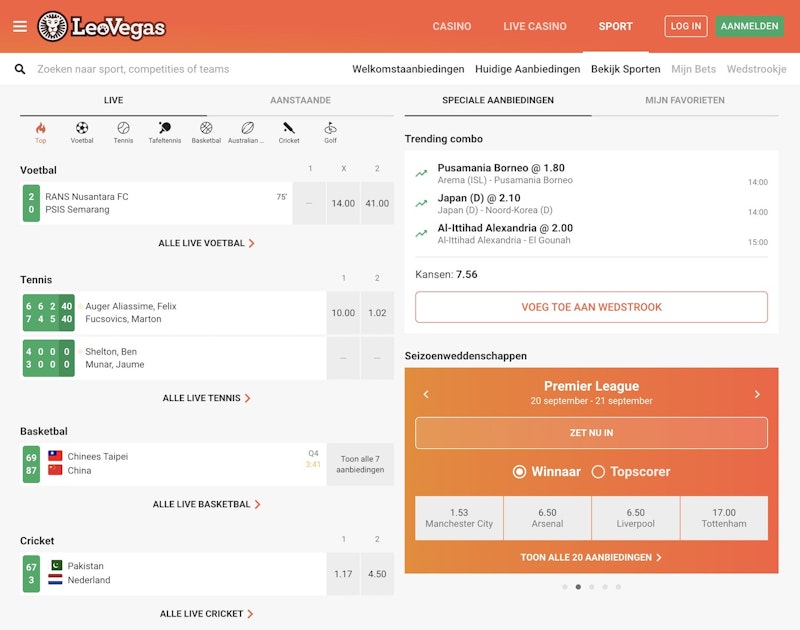Expand ALLE LIVE VOETBAL list
The image size is (800, 630).
tap(206, 243)
